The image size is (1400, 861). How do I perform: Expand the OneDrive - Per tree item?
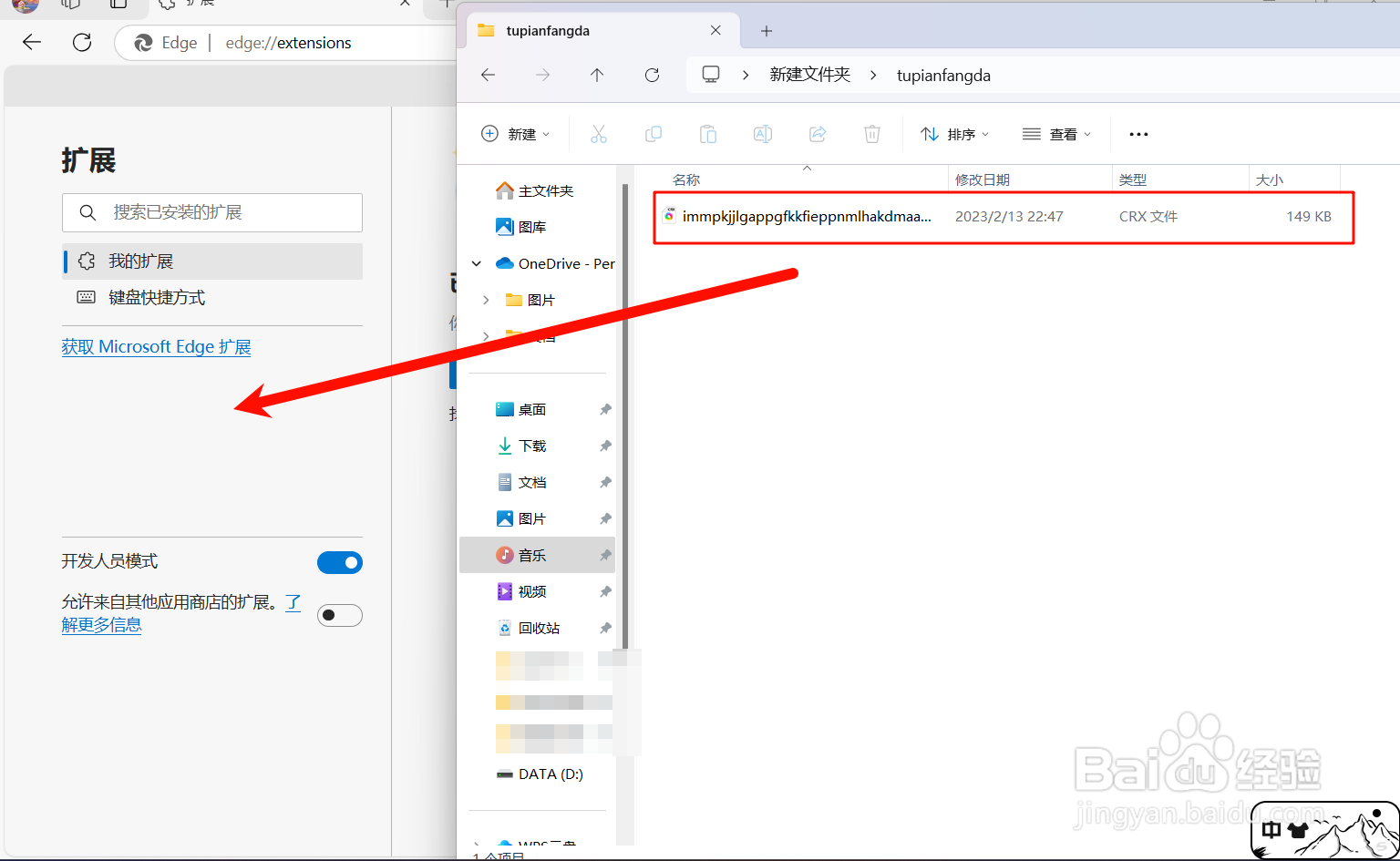click(x=476, y=262)
